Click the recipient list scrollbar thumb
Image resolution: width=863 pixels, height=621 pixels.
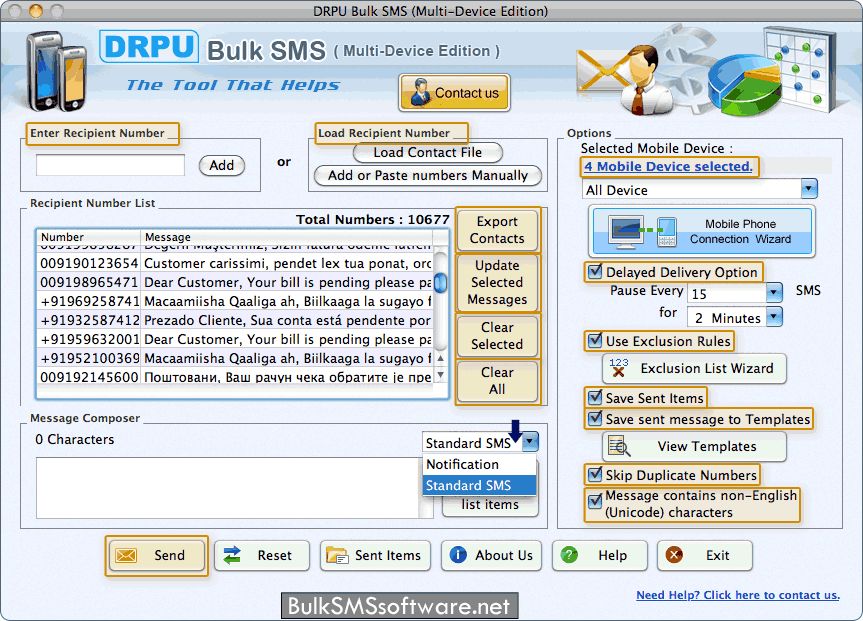coord(440,284)
